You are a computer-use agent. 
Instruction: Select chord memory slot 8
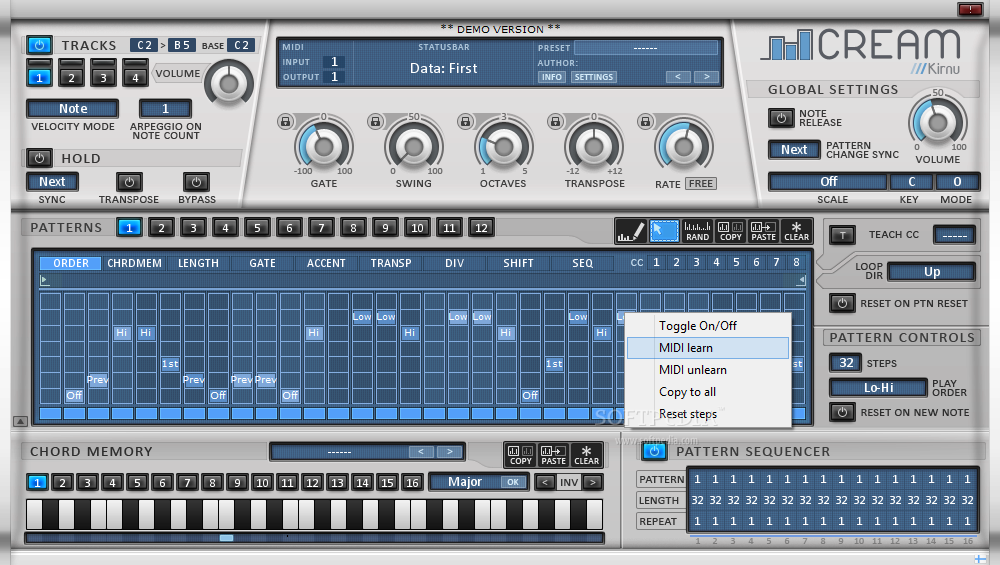click(x=212, y=482)
